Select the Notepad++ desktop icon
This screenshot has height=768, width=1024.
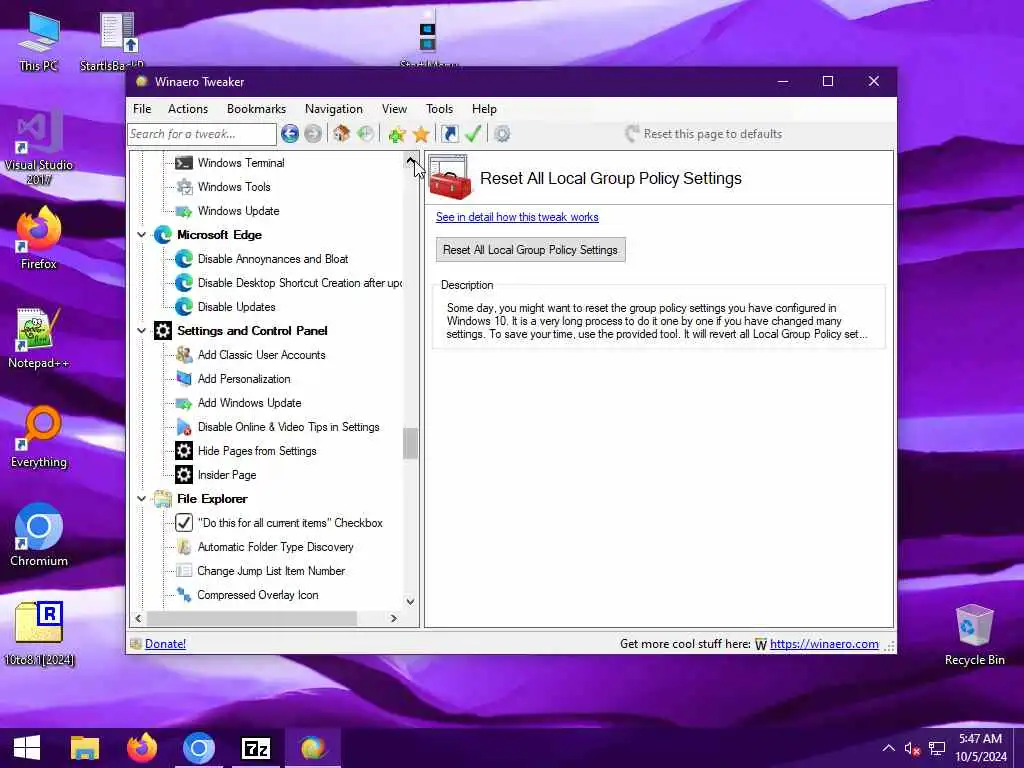coord(39,338)
